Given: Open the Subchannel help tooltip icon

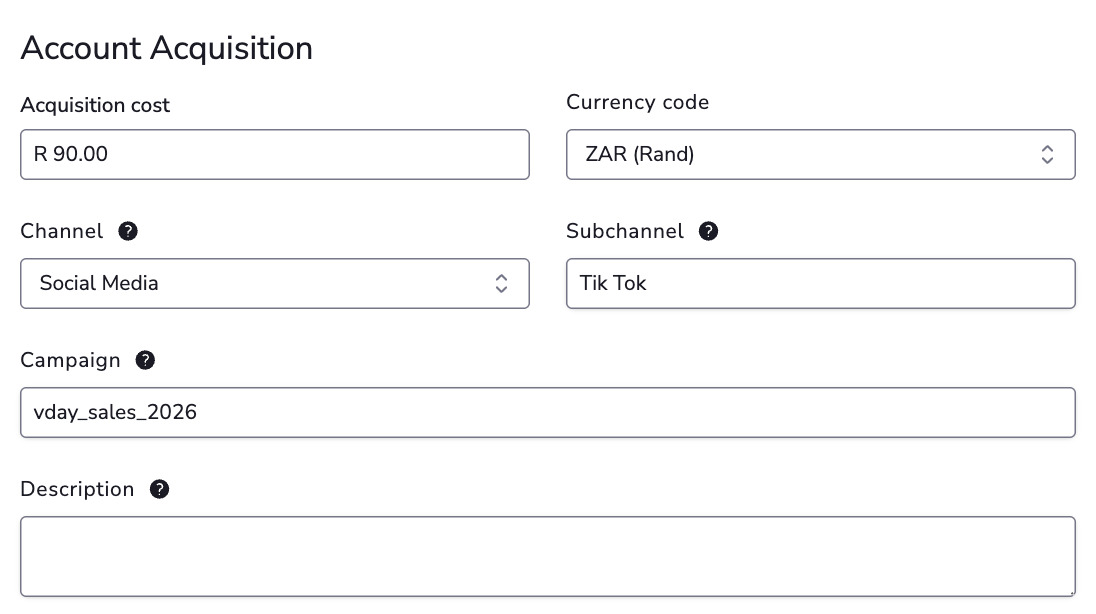Looking at the screenshot, I should tap(708, 231).
